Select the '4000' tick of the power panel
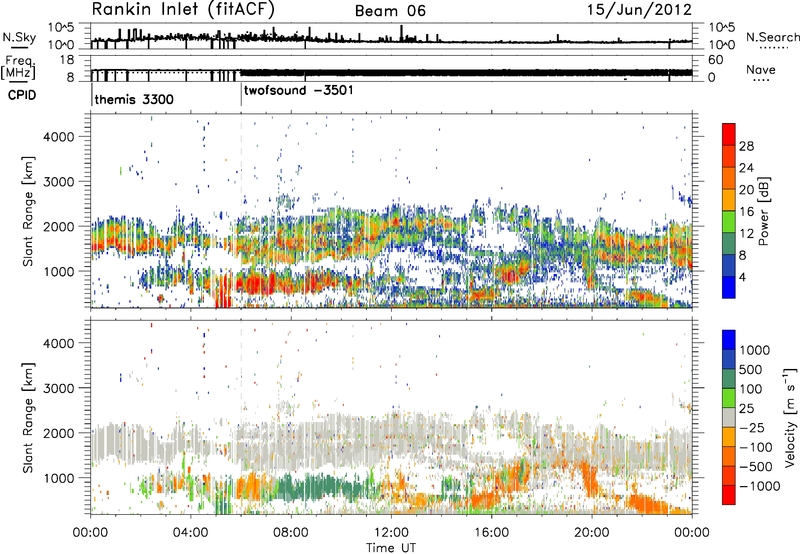The image size is (800, 554). pos(59,137)
